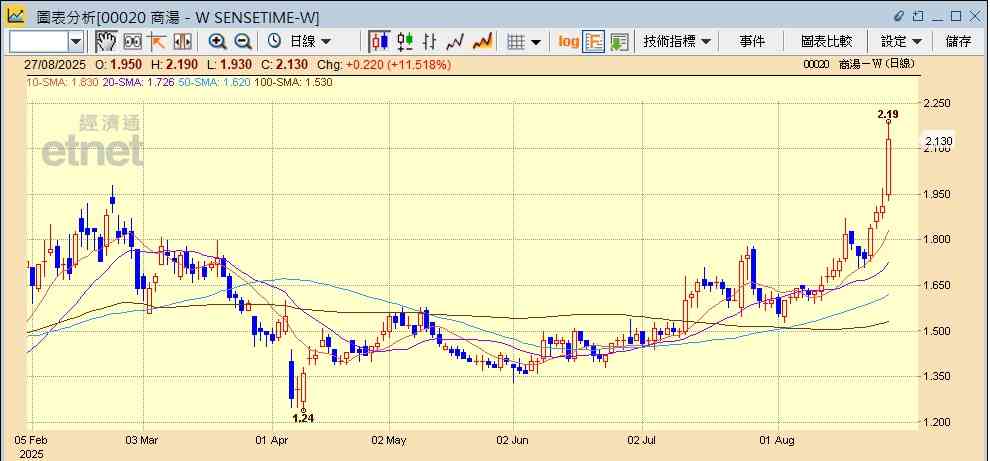
Task: Select the green hollow candlestick chart type
Action: (x=405, y=42)
